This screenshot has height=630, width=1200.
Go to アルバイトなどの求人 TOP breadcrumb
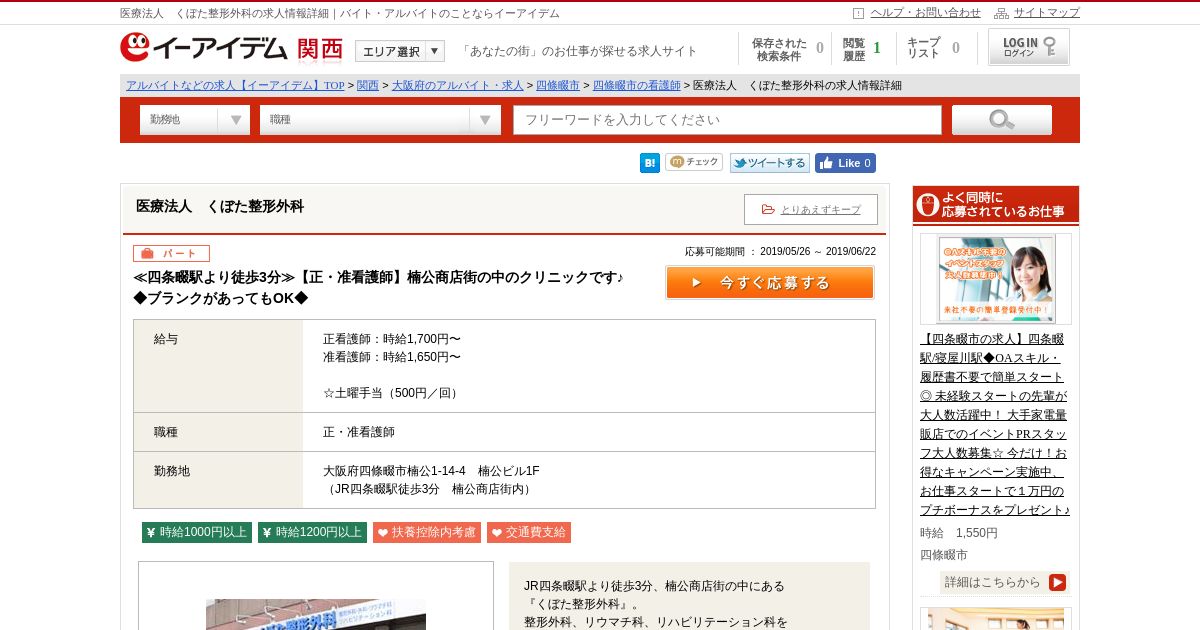point(235,86)
